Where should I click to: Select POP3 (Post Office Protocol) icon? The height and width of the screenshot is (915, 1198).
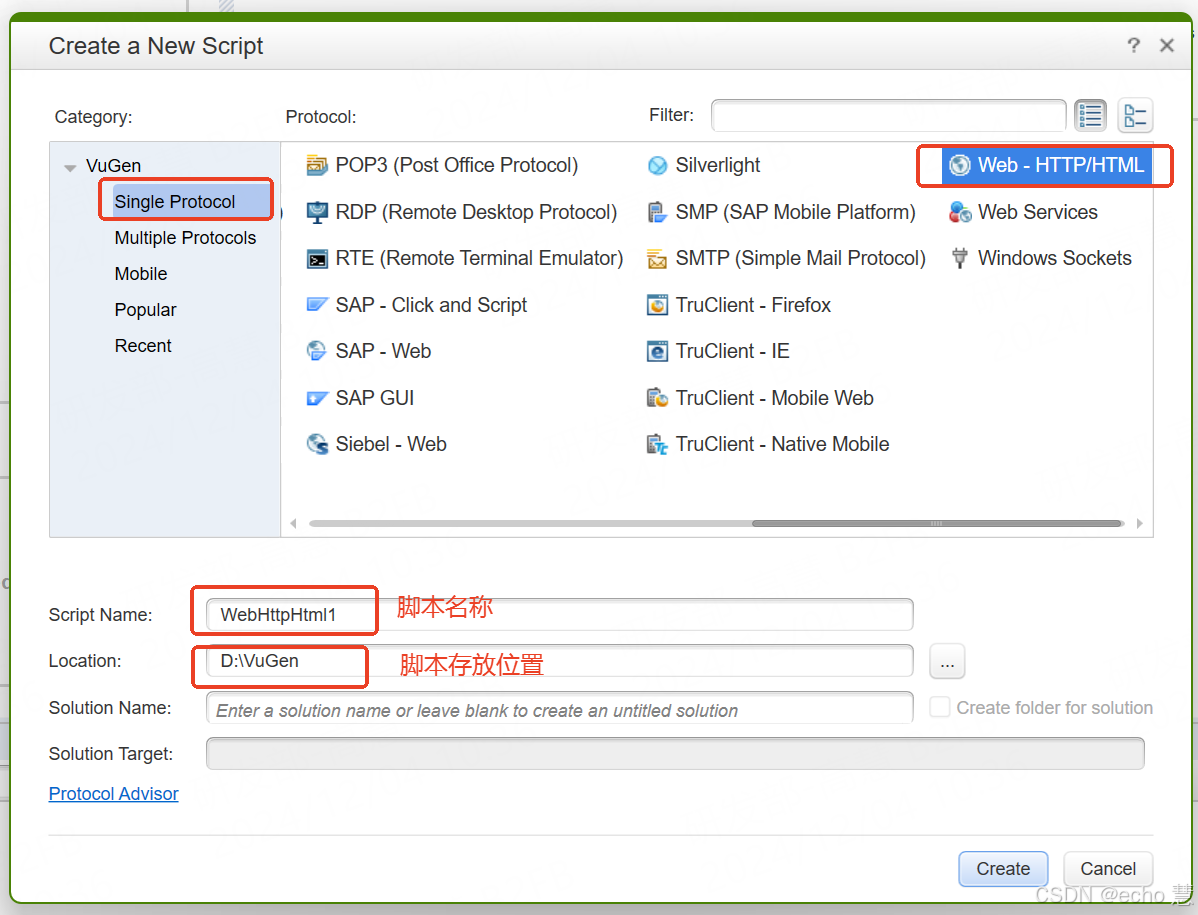[316, 165]
